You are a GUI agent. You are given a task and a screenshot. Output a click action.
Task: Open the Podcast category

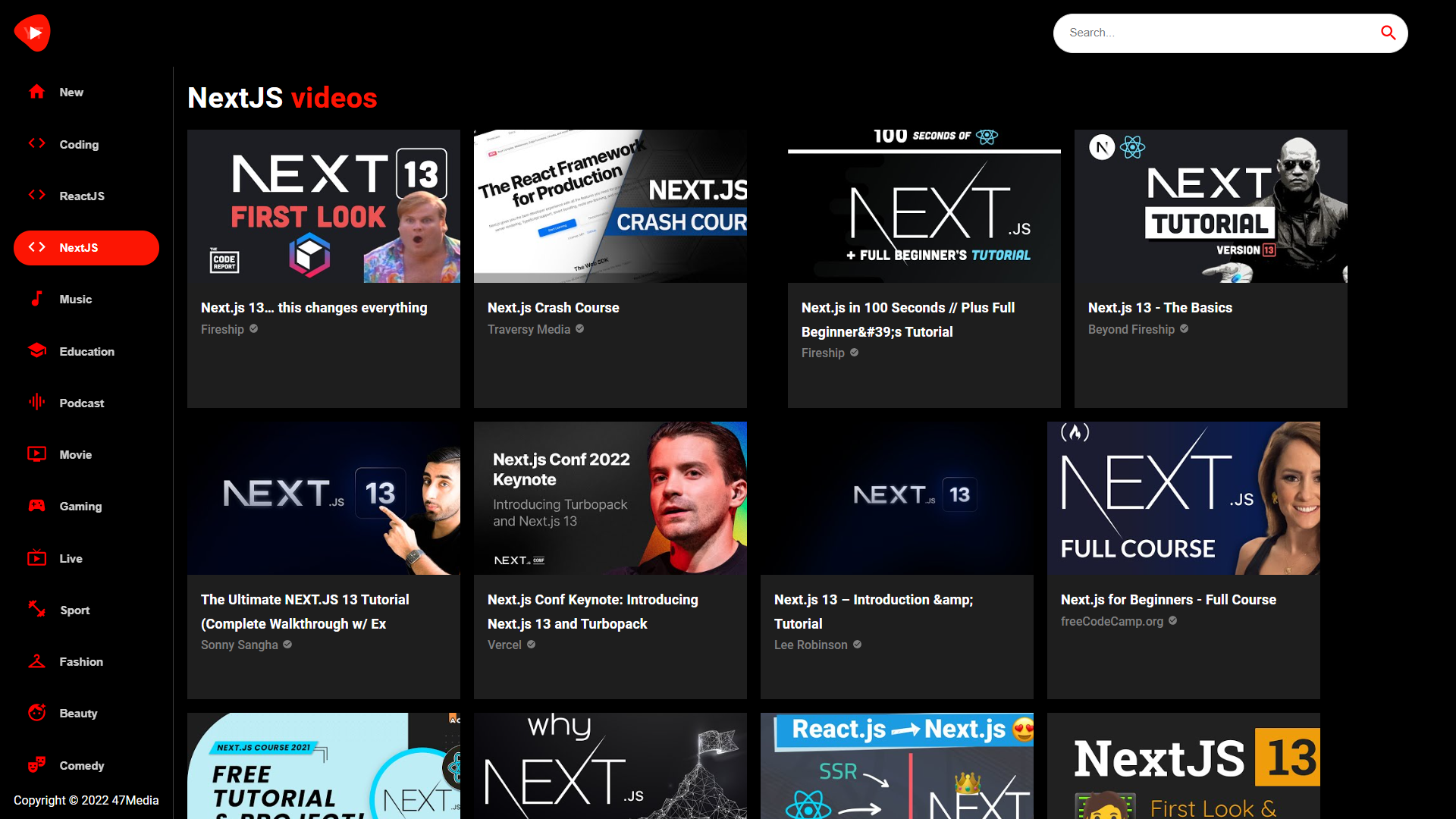coord(86,403)
